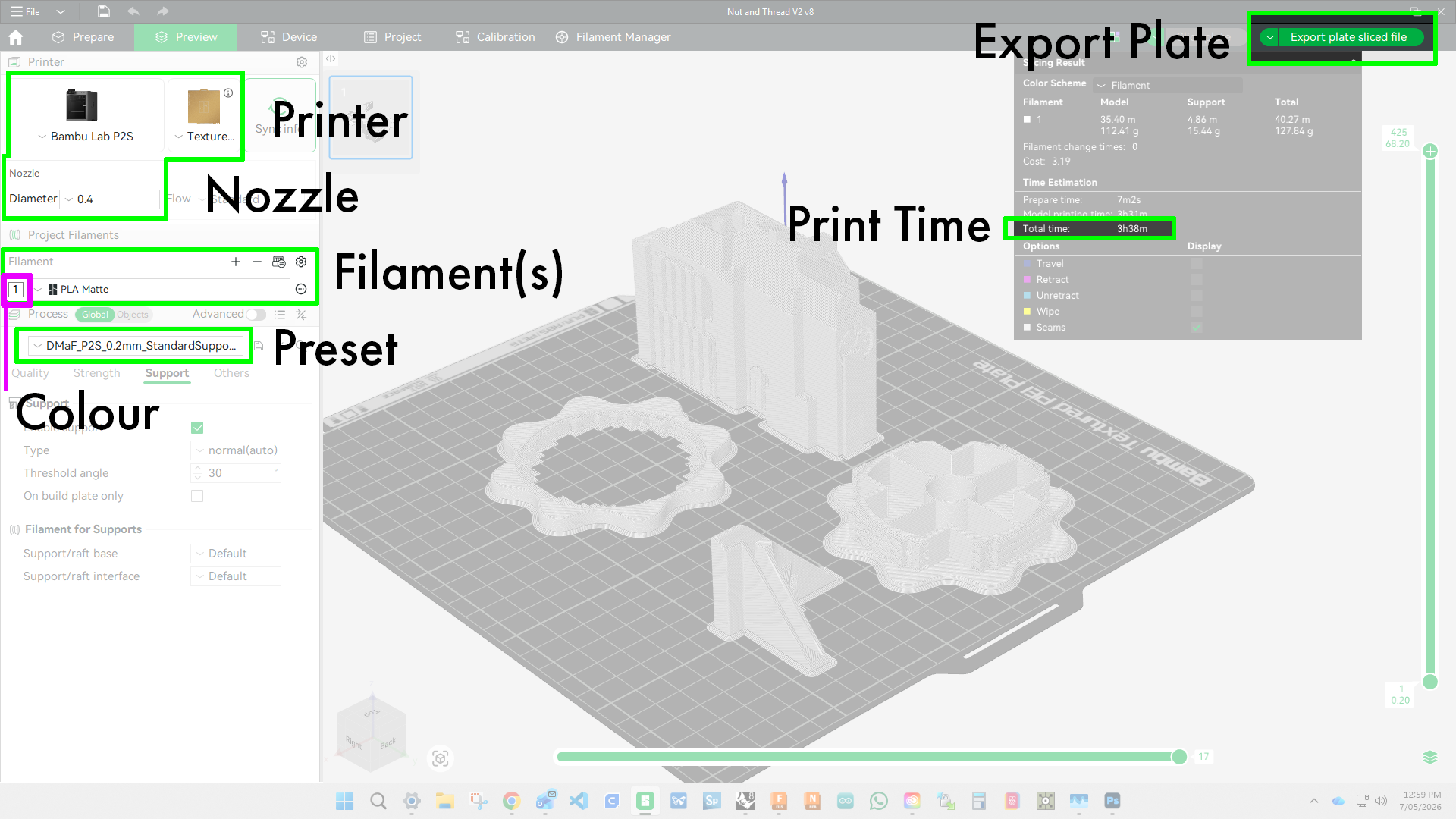The image size is (1456, 819).
Task: Click the Save project icon
Action: coord(104,11)
